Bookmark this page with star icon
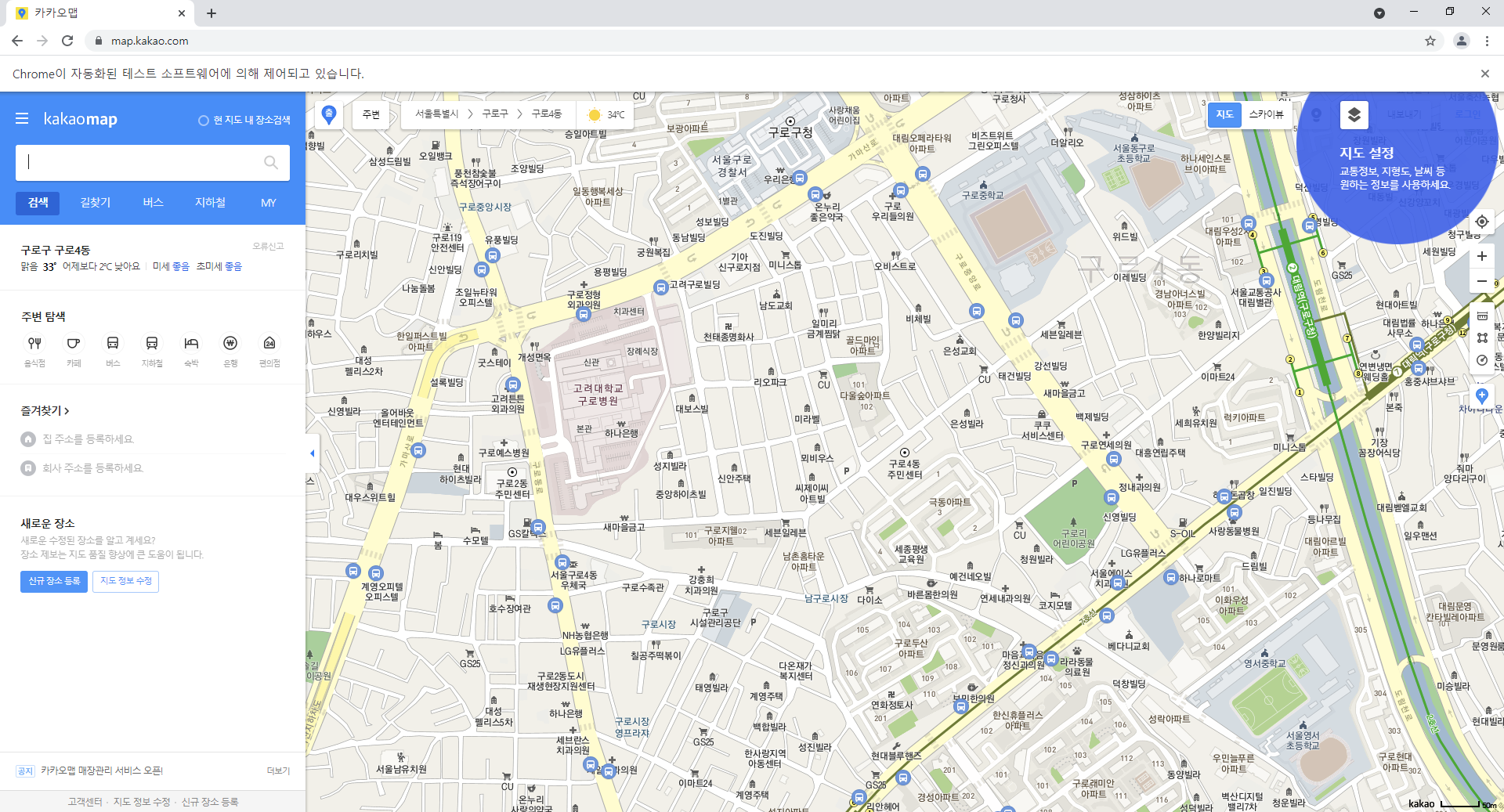1504x812 pixels. pyautogui.click(x=1430, y=41)
